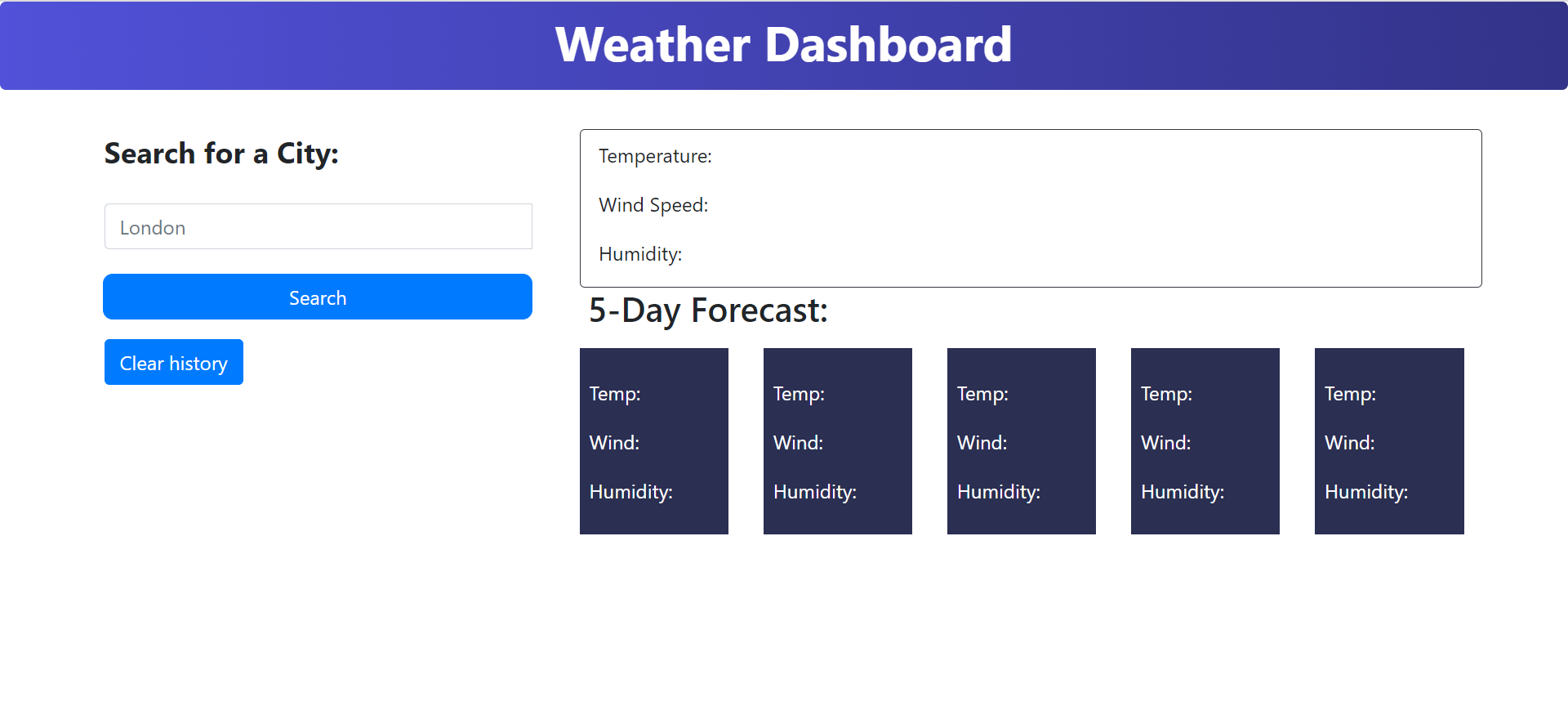Click the Weather Dashboard title banner
The width and height of the screenshot is (1568, 706).
click(784, 45)
